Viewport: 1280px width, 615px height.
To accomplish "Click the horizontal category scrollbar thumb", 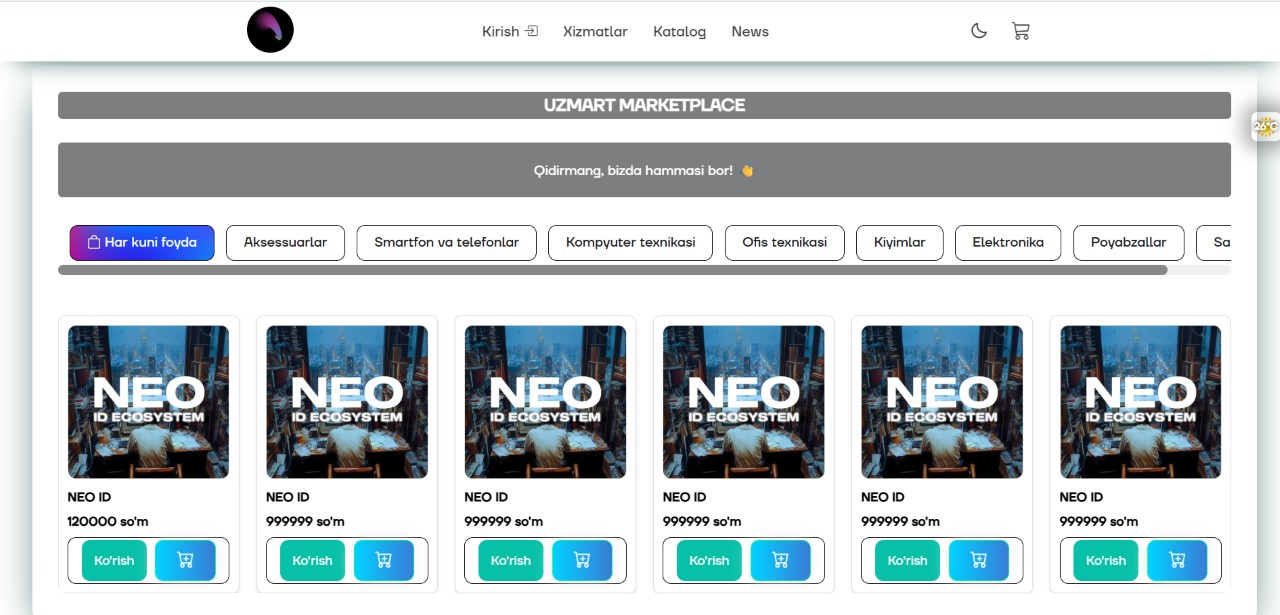I will pos(612,270).
